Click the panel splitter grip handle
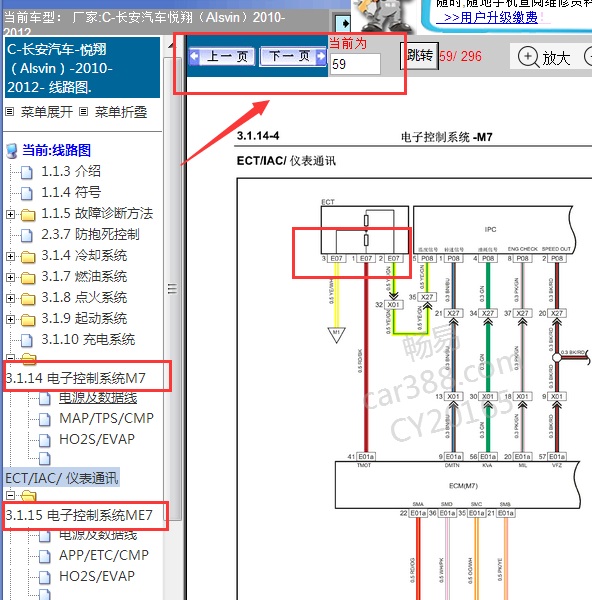 (x=172, y=289)
